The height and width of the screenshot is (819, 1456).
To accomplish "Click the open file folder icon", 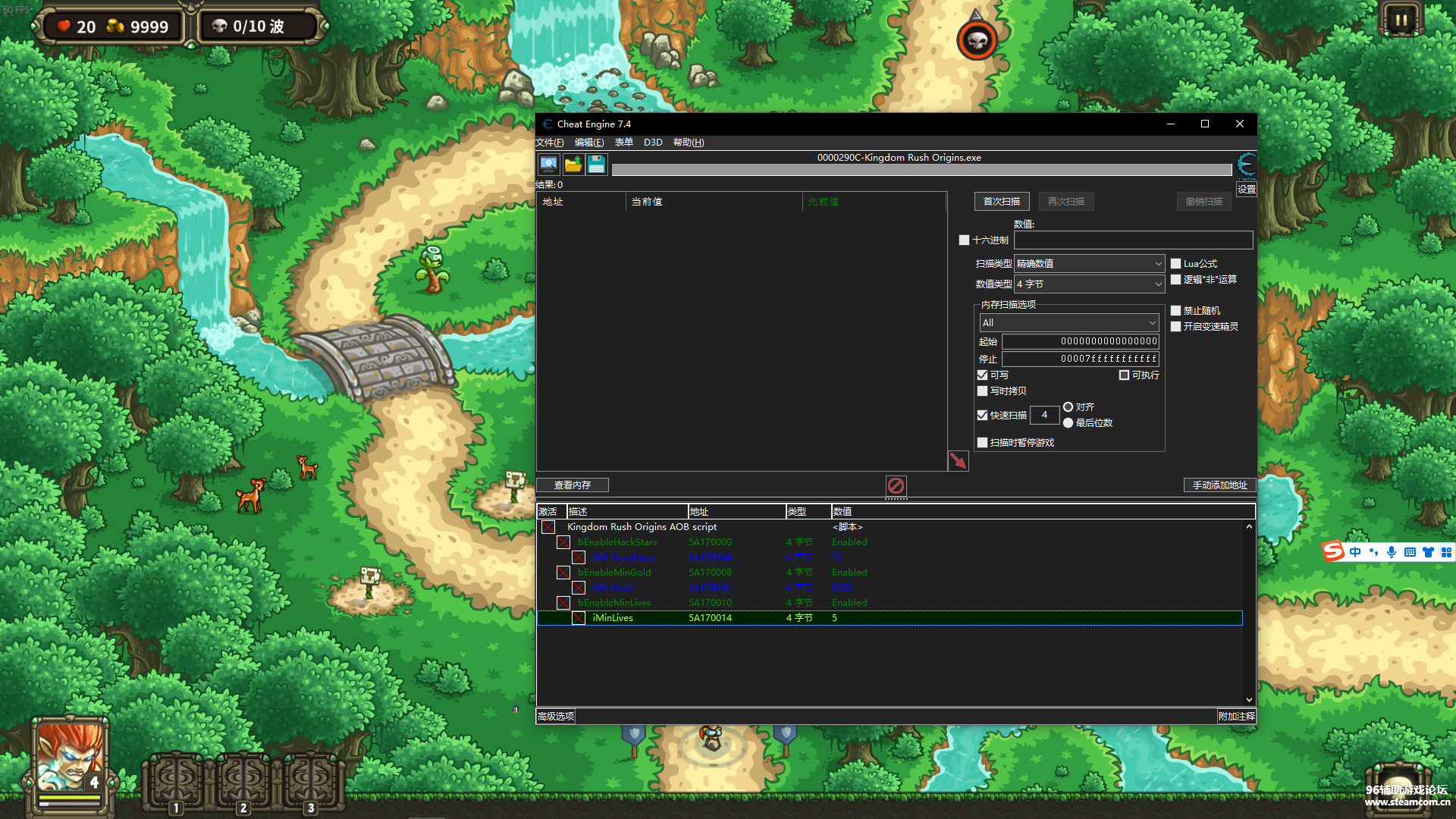I will point(573,165).
